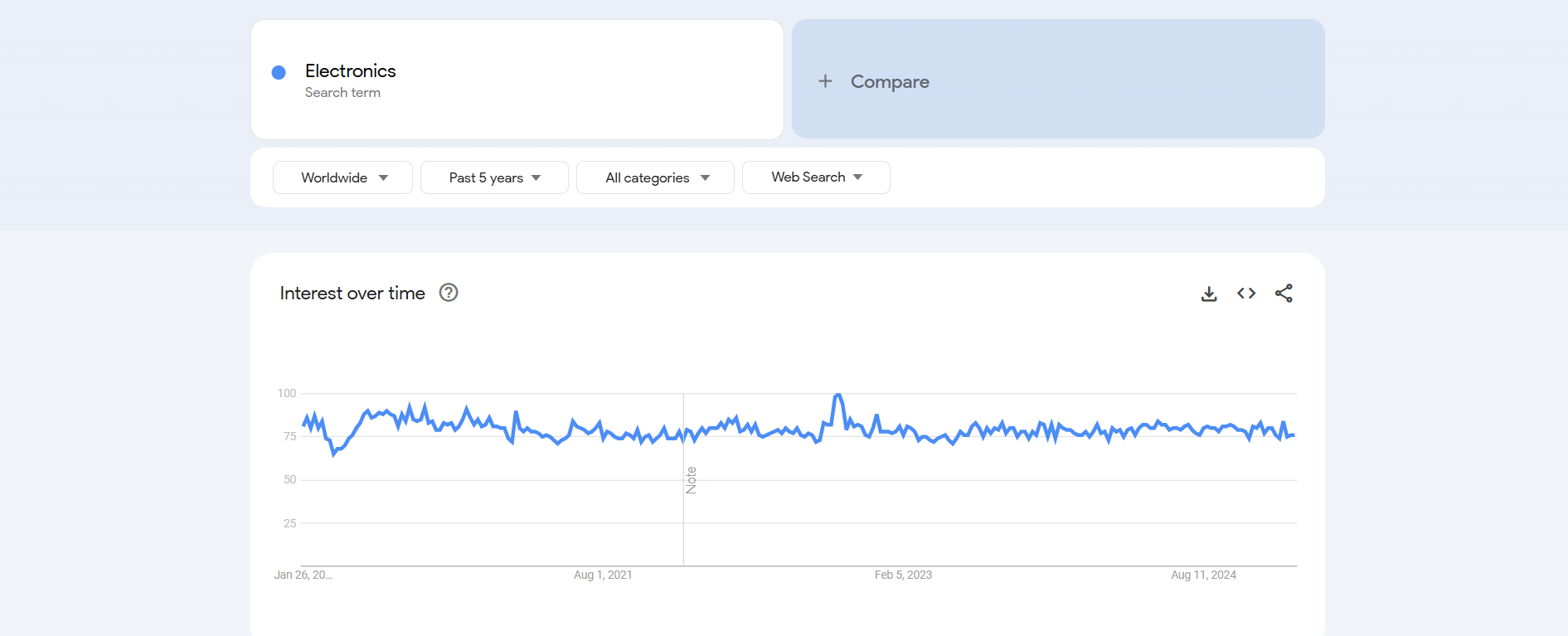This screenshot has width=1568, height=636.
Task: Open the Web Search type dropdown
Action: (x=816, y=177)
